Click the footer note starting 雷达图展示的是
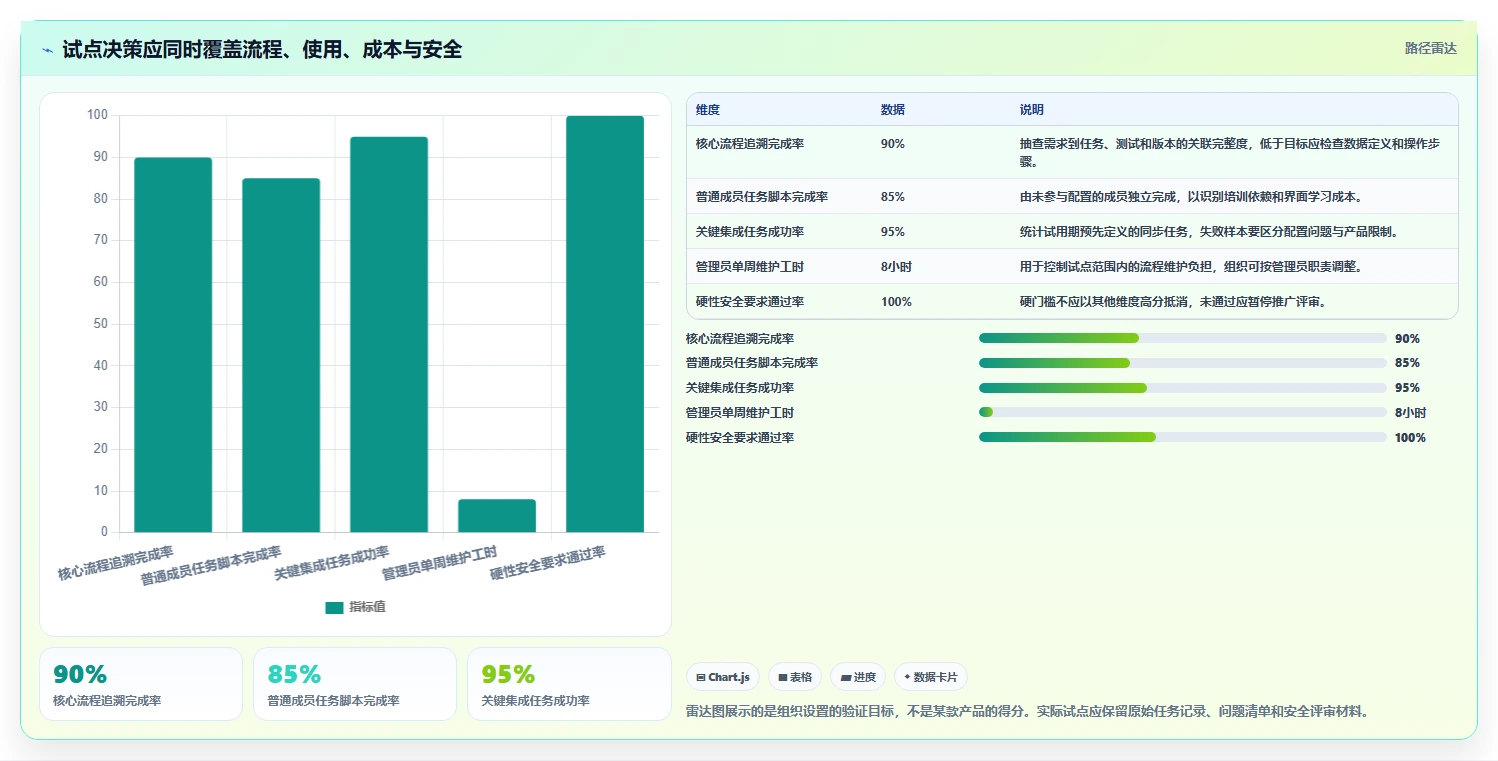This screenshot has height=761, width=1498. pyautogui.click(x=1027, y=712)
